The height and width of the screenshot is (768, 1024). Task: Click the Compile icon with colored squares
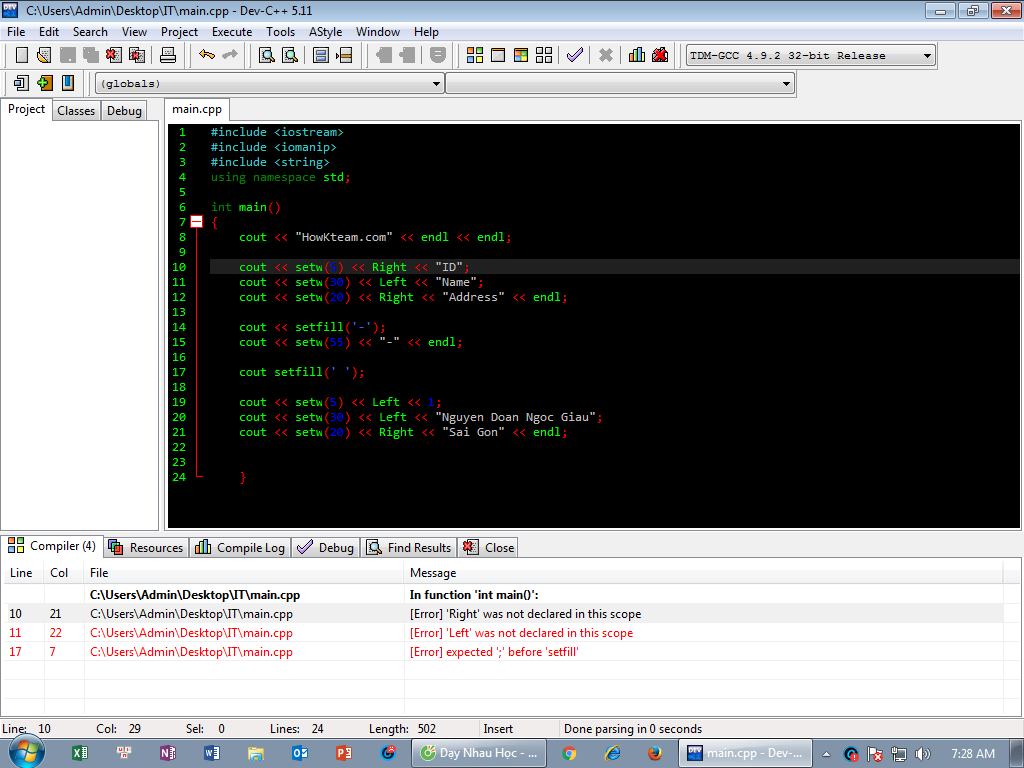point(475,55)
